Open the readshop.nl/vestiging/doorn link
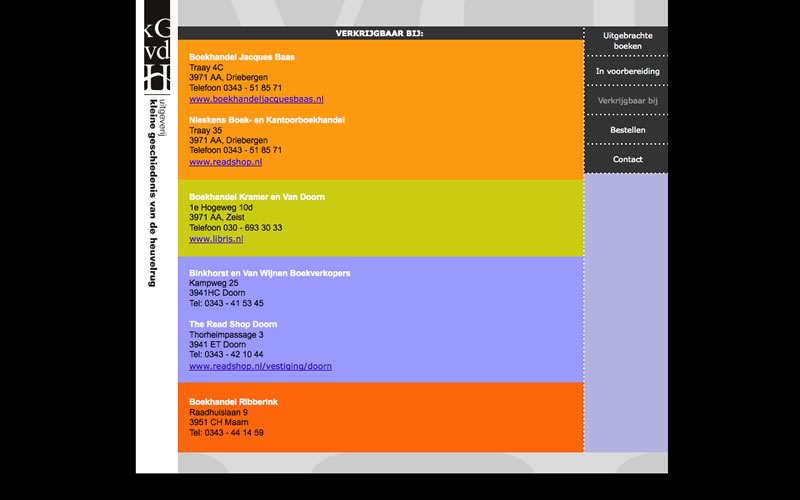Viewport: 800px width, 500px height. [260, 366]
